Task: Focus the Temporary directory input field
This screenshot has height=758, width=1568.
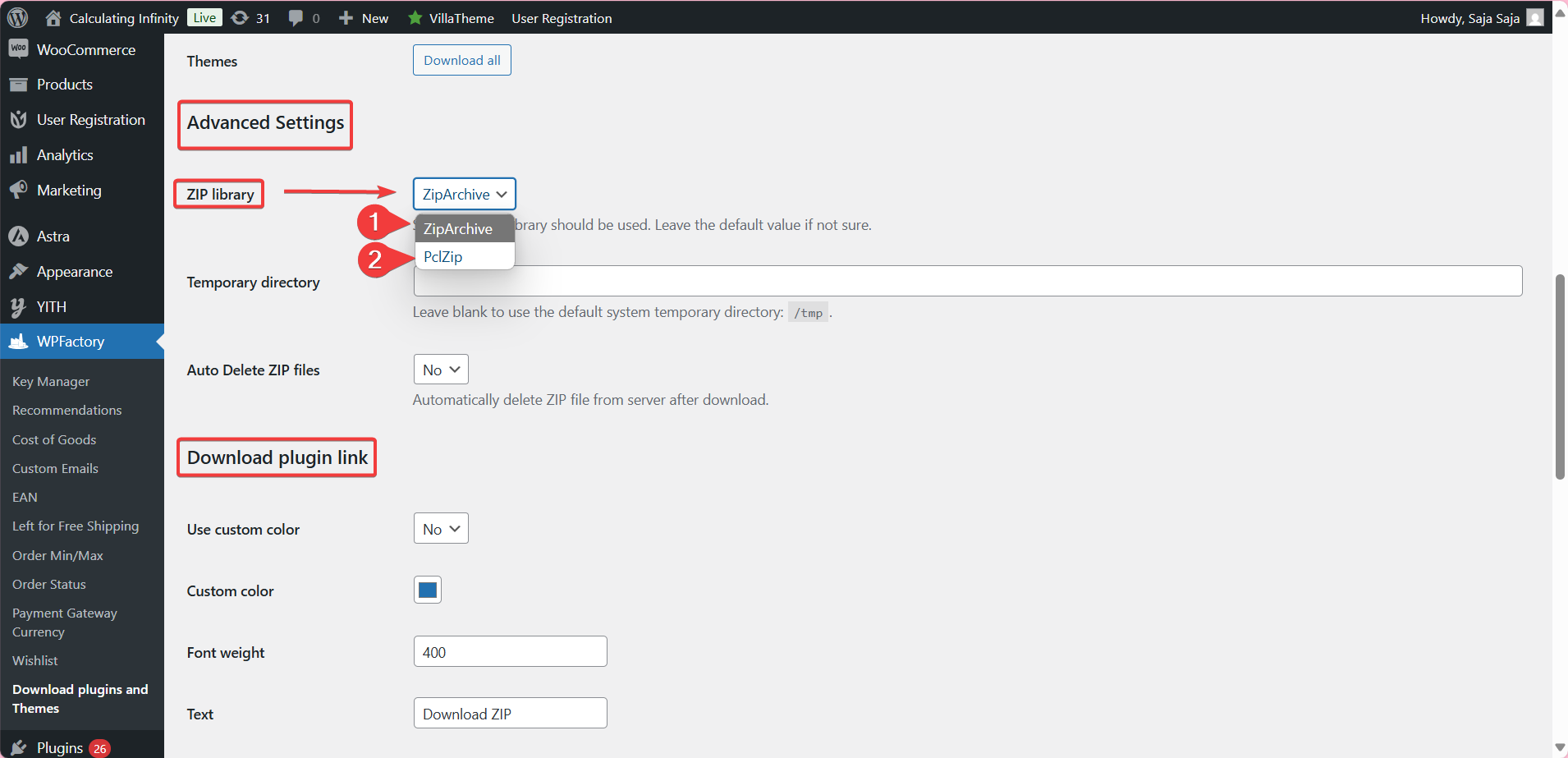Action: [x=968, y=281]
